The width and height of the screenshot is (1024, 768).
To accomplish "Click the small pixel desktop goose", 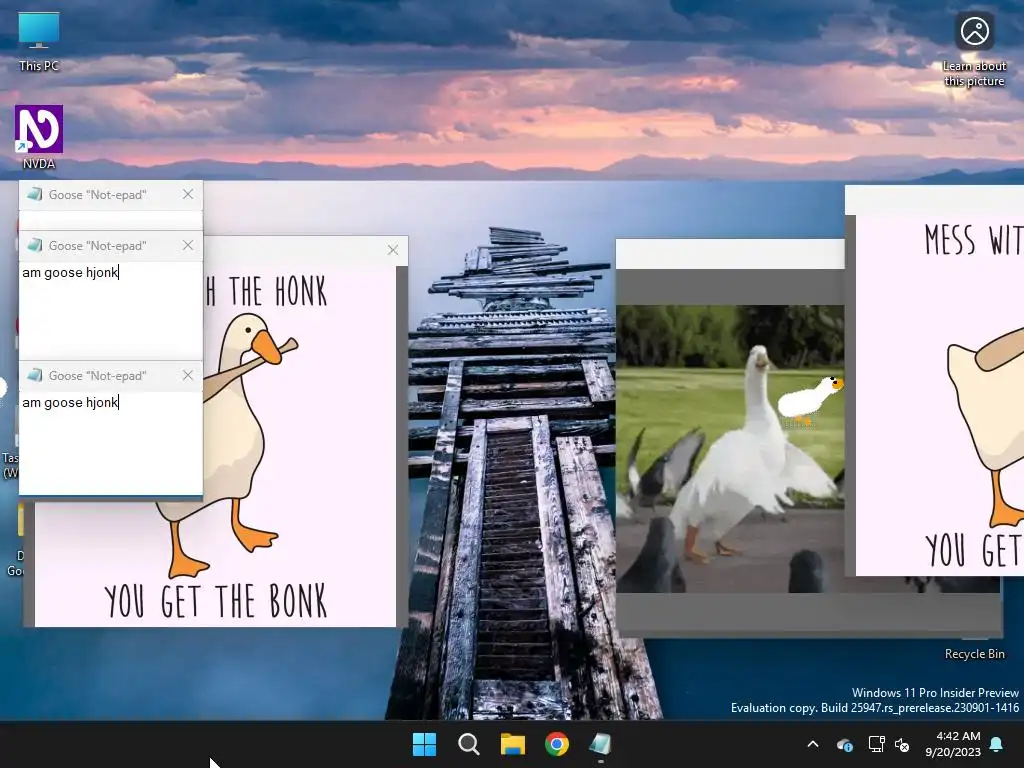I will tap(810, 400).
